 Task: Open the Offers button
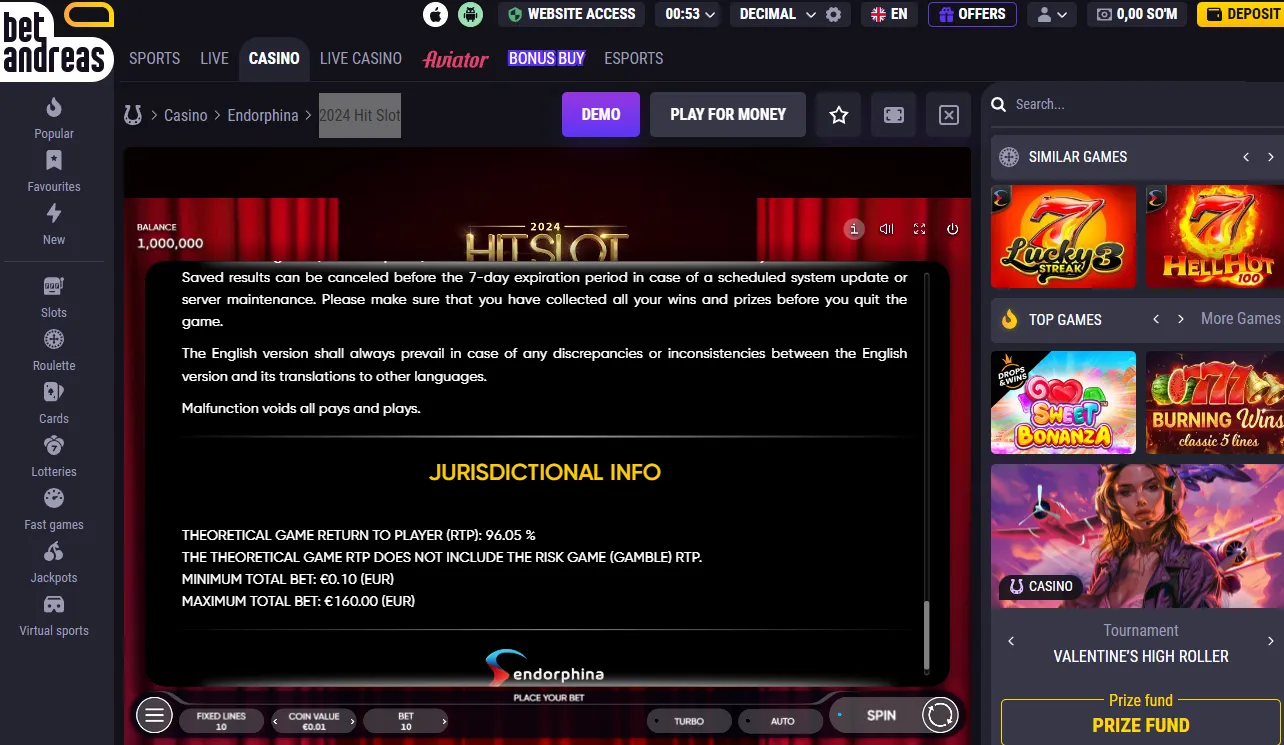972,14
